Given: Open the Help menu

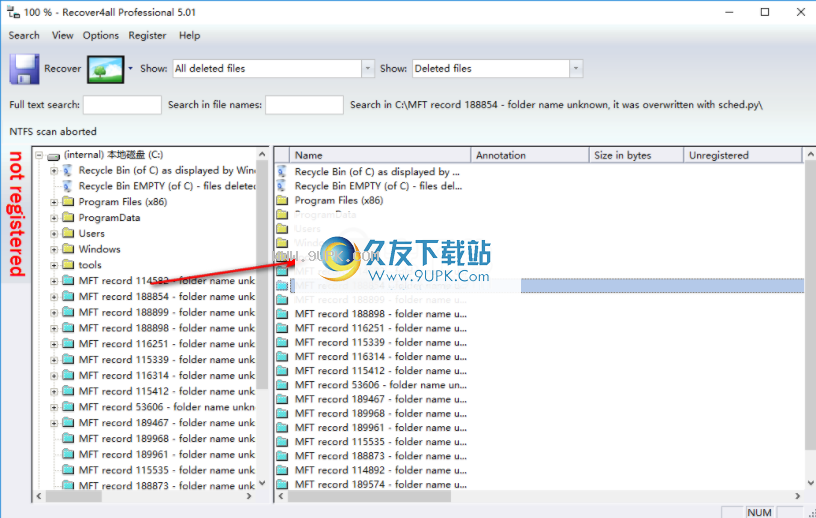Looking at the screenshot, I should click(x=189, y=35).
